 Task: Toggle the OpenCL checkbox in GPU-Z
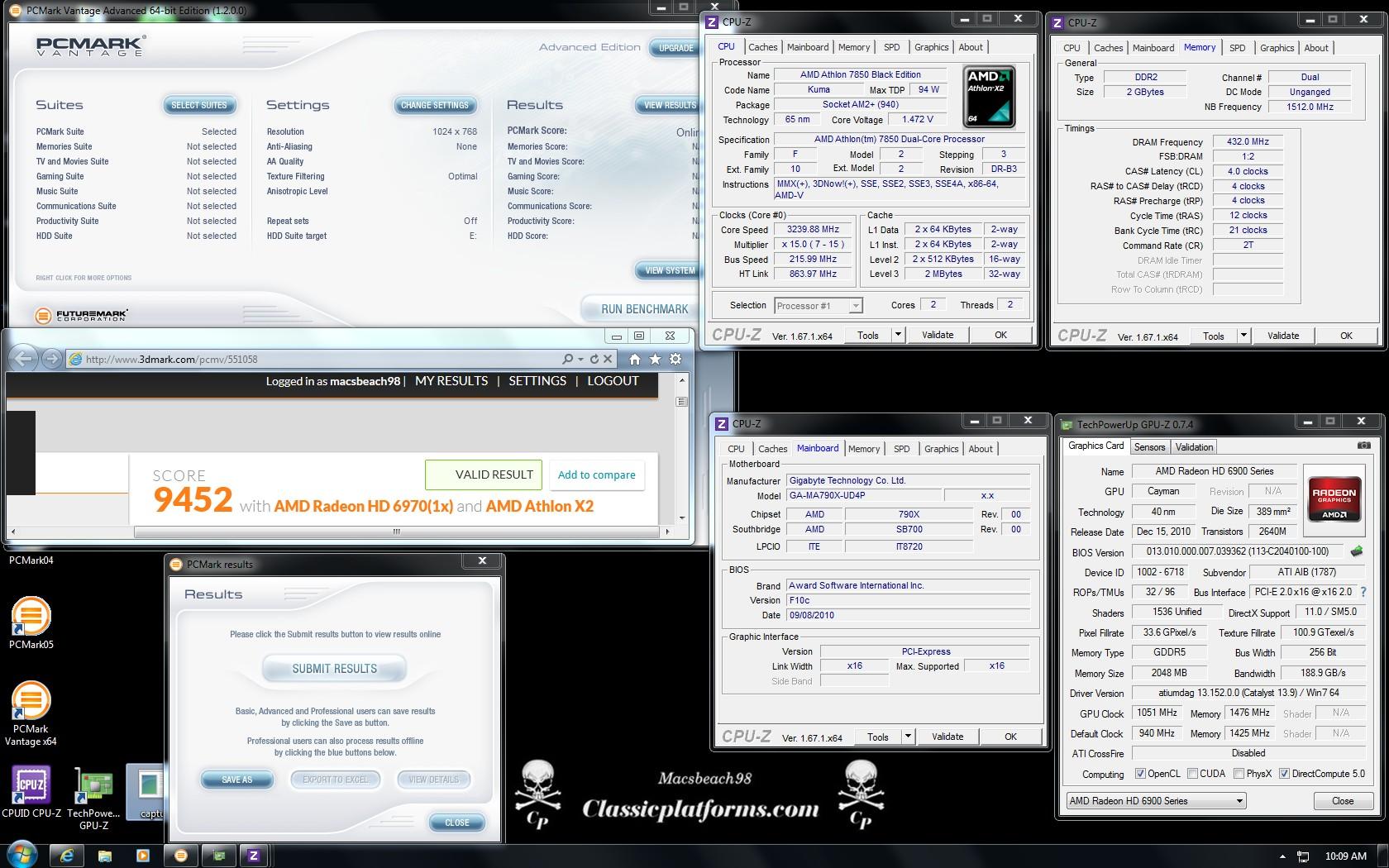pos(1140,774)
